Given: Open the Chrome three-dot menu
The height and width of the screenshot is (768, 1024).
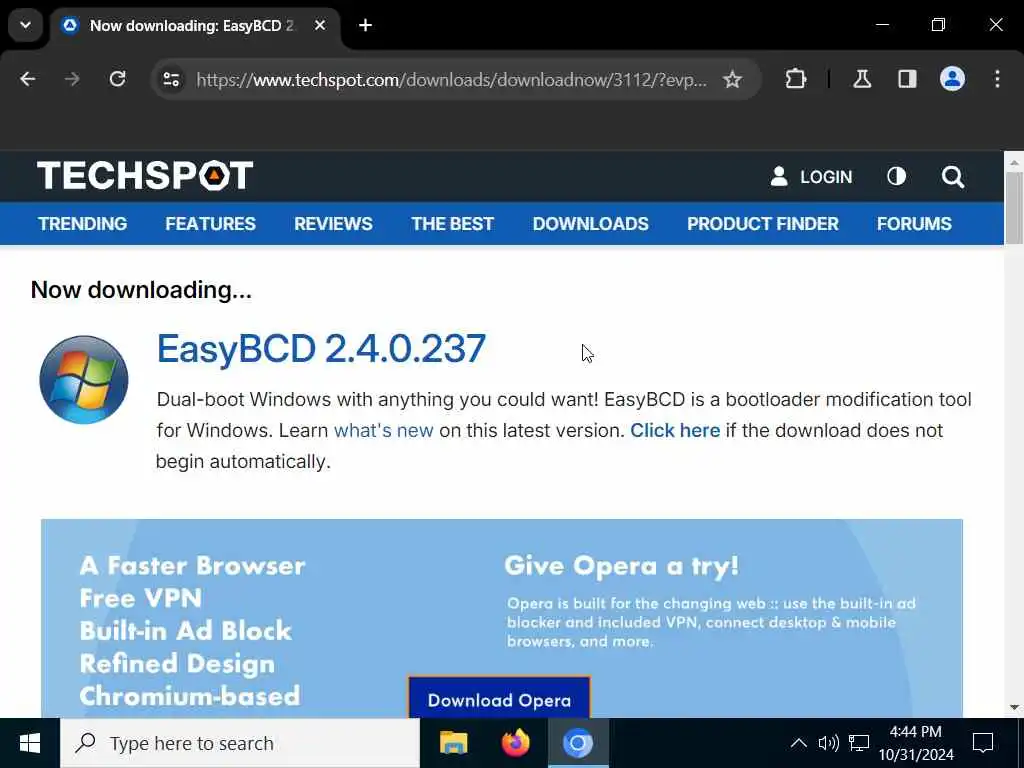Looking at the screenshot, I should 997,80.
